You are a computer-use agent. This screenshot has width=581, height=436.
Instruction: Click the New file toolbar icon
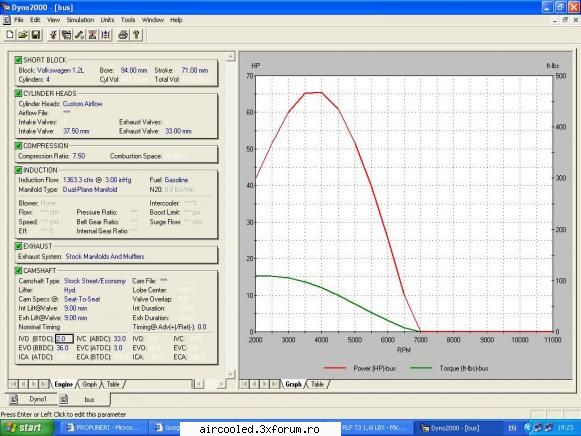(10, 35)
